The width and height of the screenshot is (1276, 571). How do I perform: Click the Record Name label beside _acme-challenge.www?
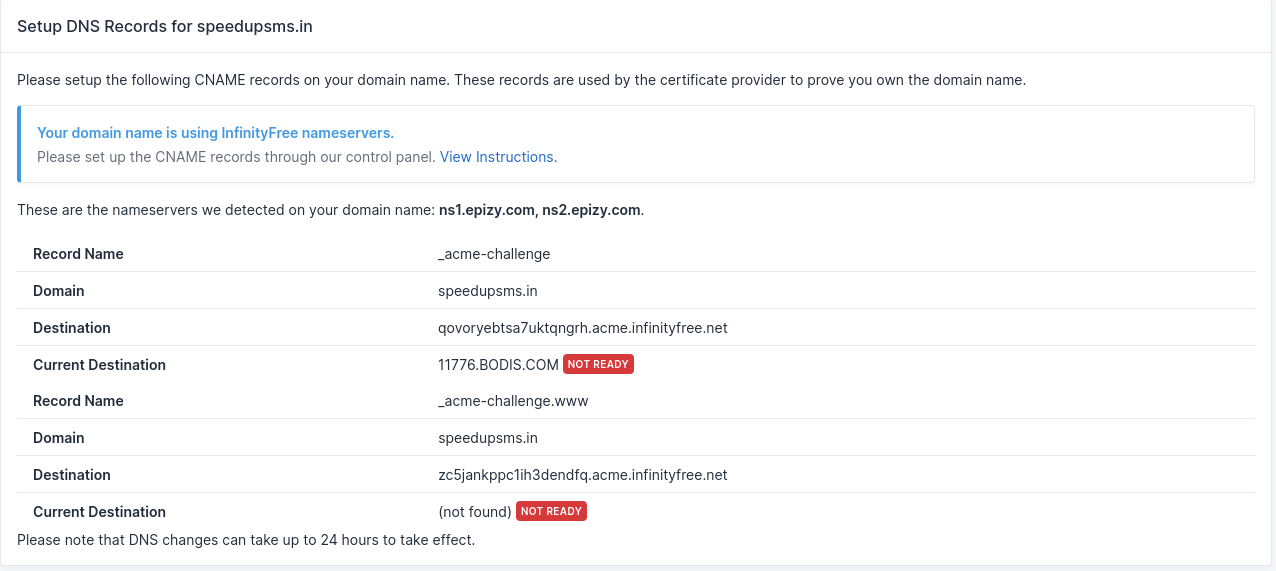tap(78, 401)
